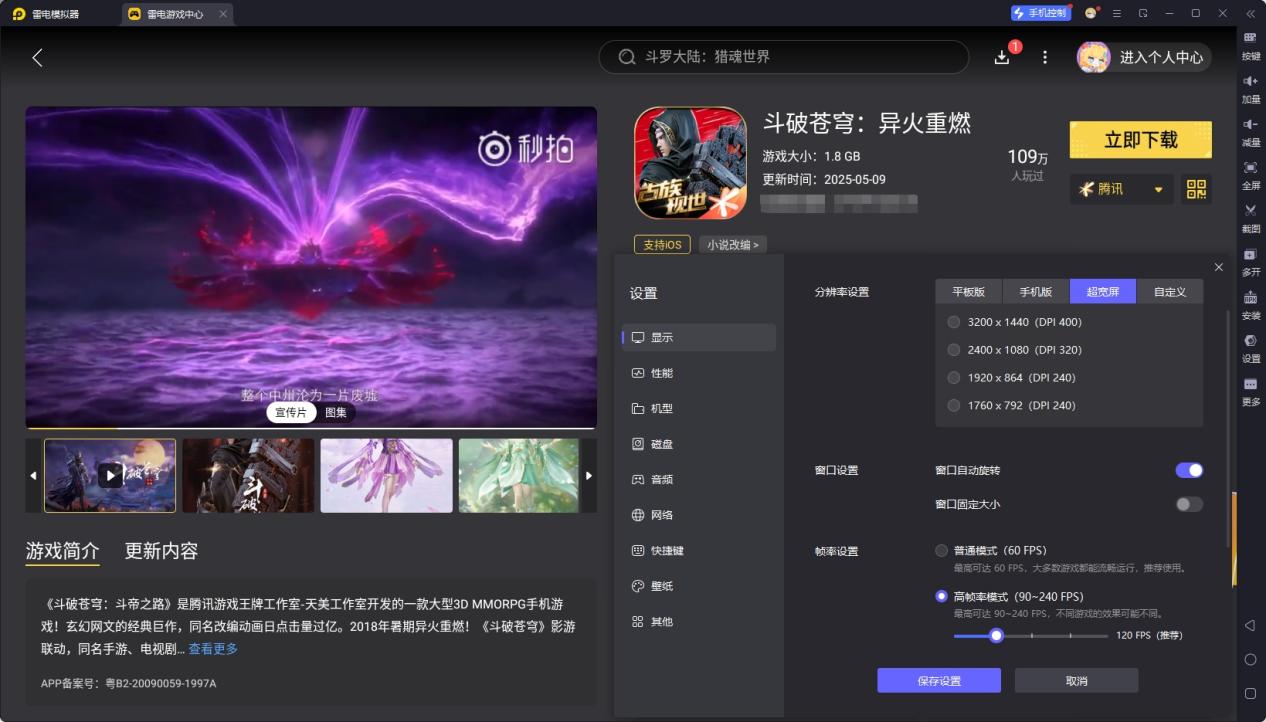Open the 壁纸 settings section

coord(699,586)
